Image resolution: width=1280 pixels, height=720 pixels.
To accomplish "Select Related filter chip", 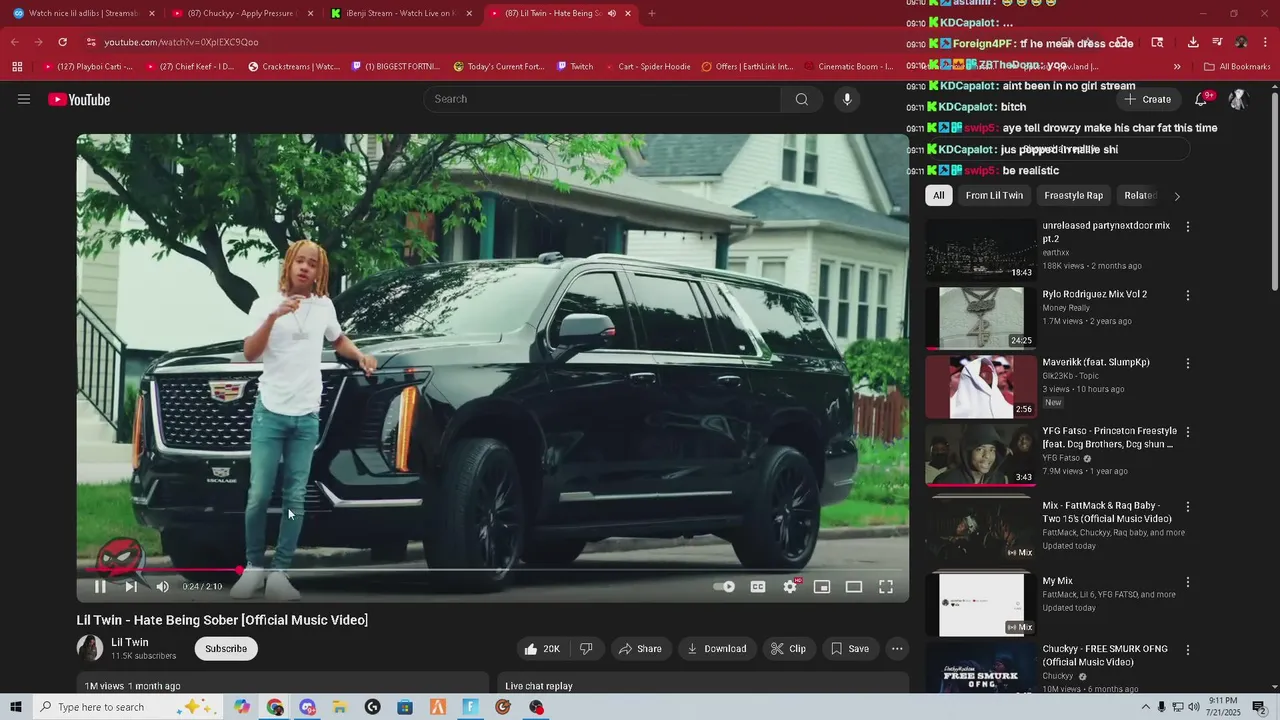I will tap(1140, 196).
